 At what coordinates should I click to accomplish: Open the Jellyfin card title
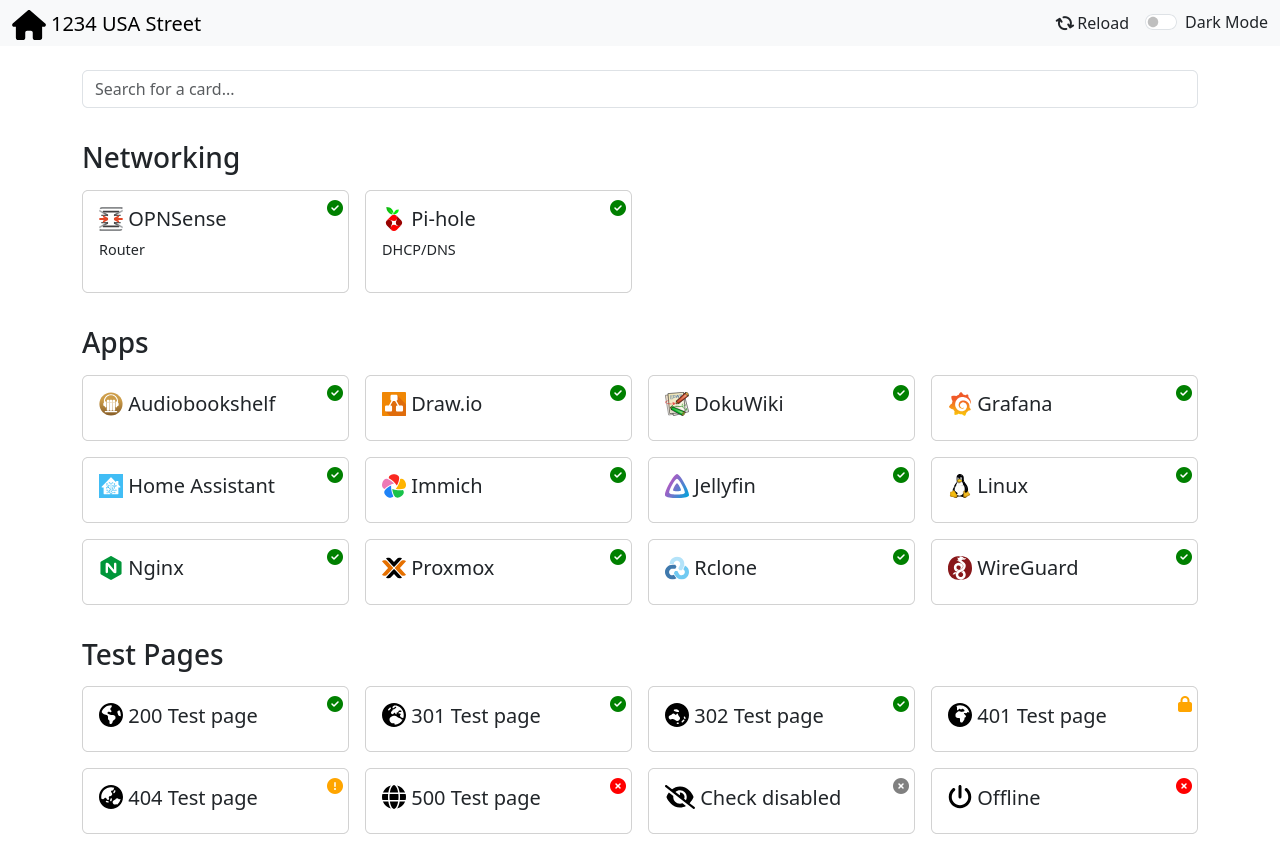[x=725, y=486]
